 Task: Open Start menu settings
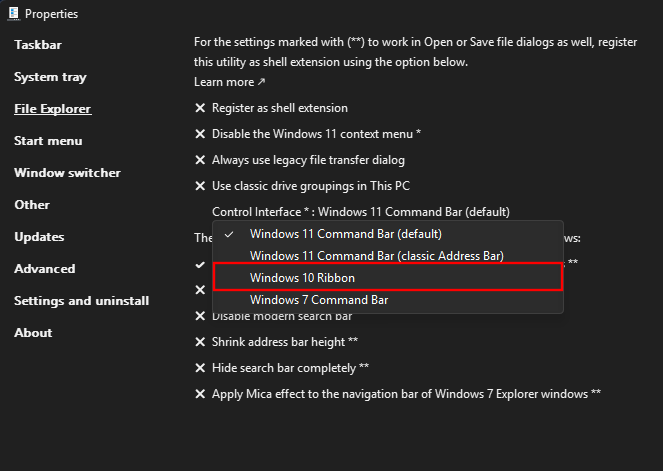coord(48,141)
